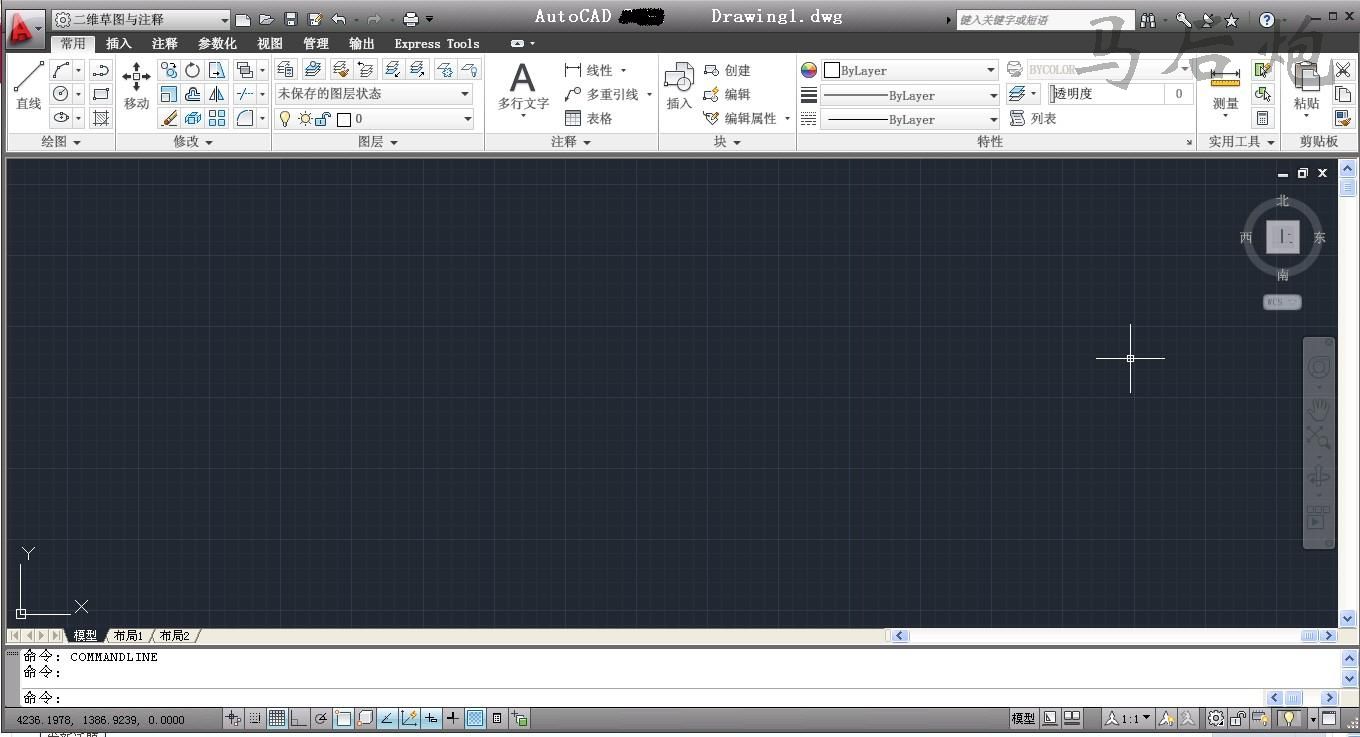This screenshot has height=737, width=1360.
Task: Toggle layer 0 lock padlock icon
Action: click(323, 118)
